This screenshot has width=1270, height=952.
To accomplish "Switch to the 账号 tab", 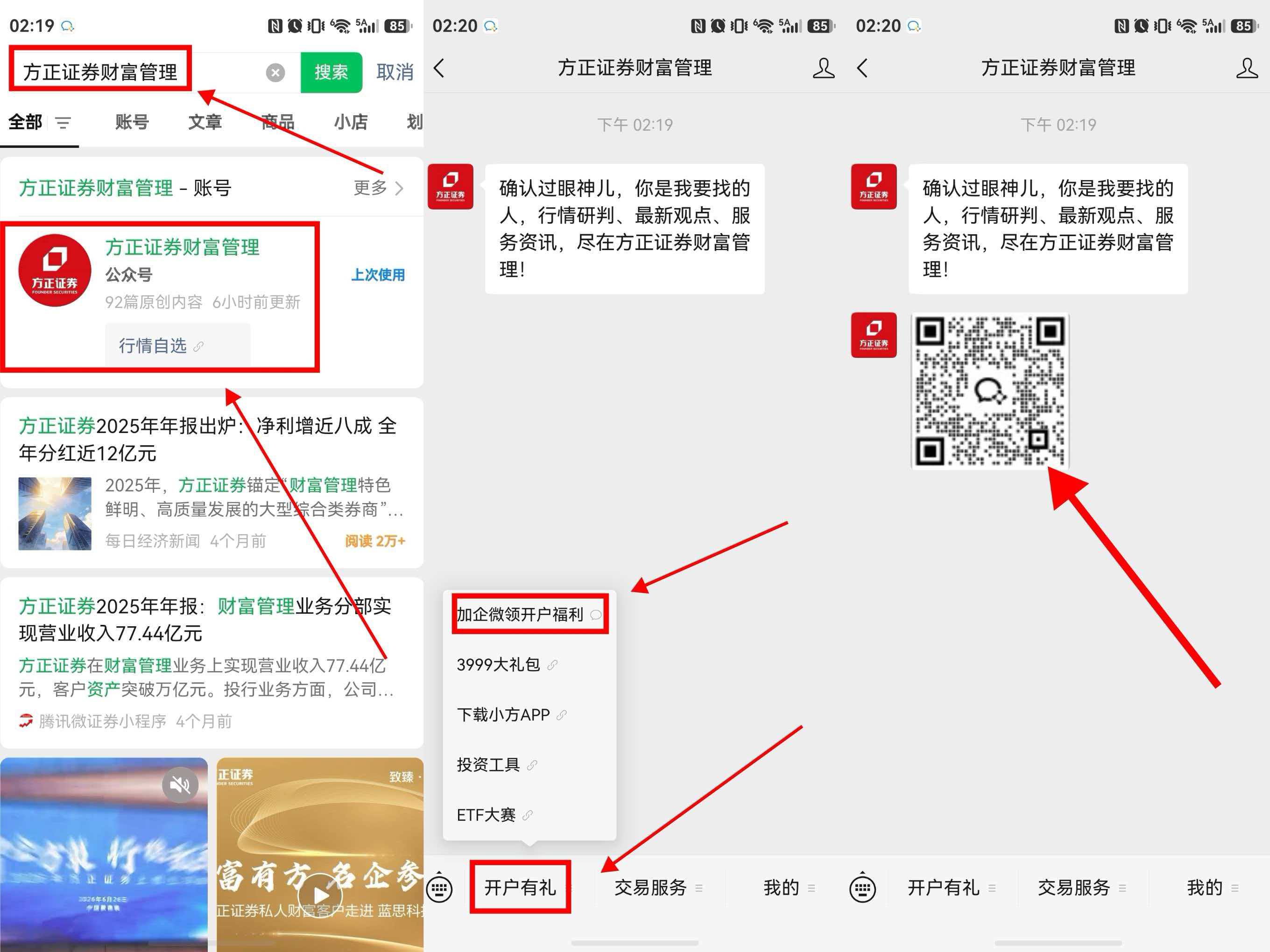I will (x=132, y=122).
